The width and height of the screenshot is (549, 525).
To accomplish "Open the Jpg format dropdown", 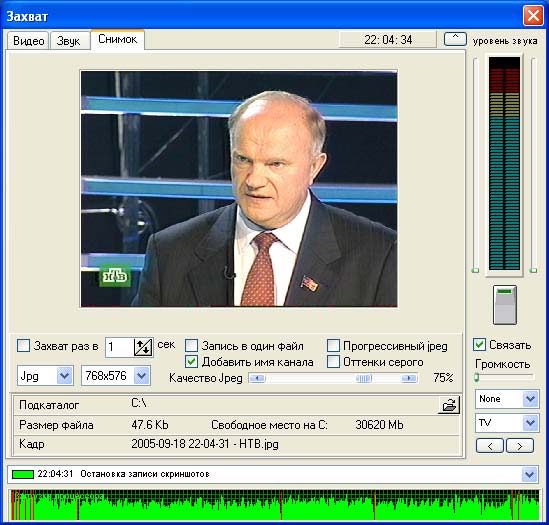I will 64,376.
